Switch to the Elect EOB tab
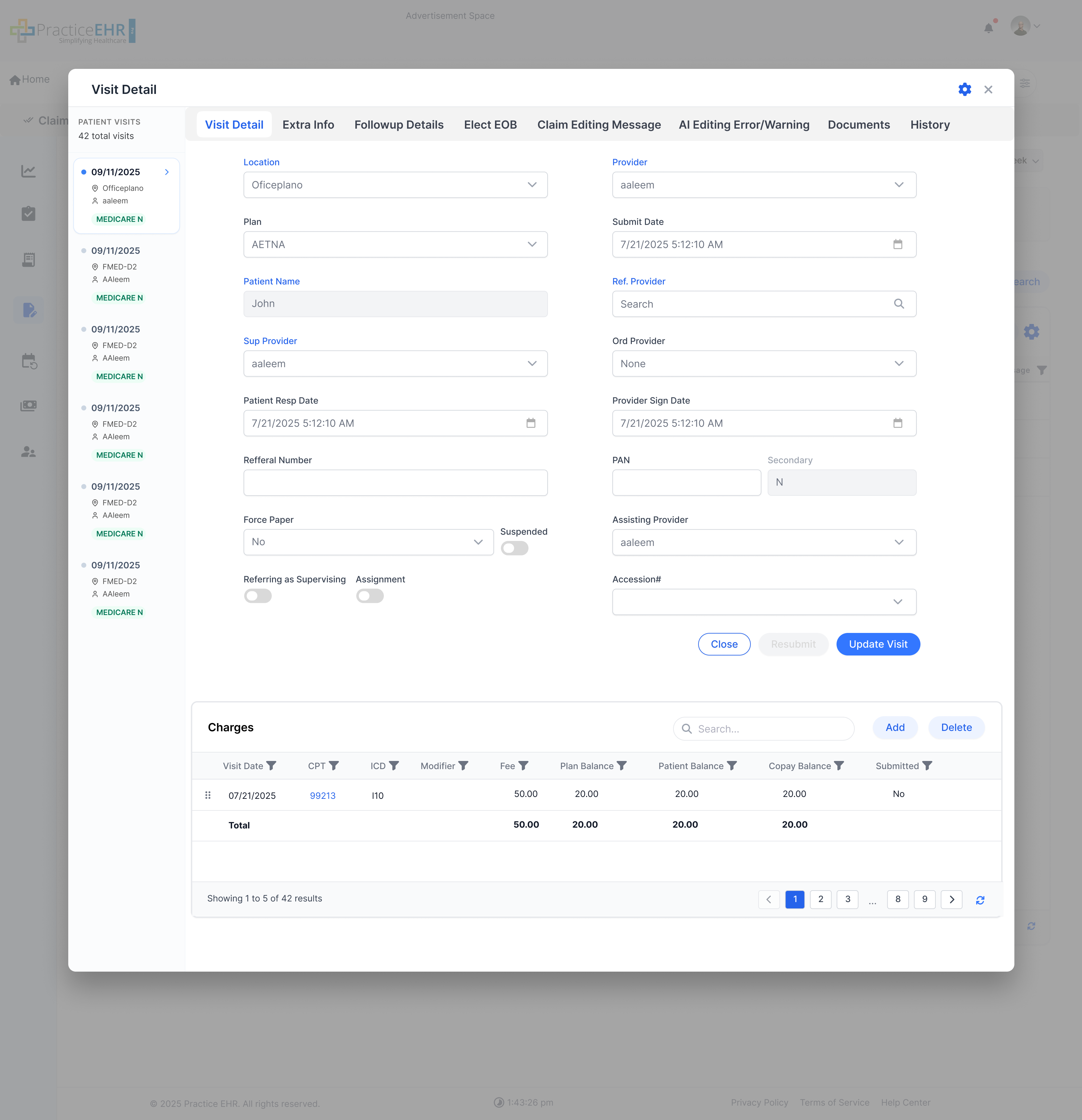The width and height of the screenshot is (1082, 1120). click(490, 125)
